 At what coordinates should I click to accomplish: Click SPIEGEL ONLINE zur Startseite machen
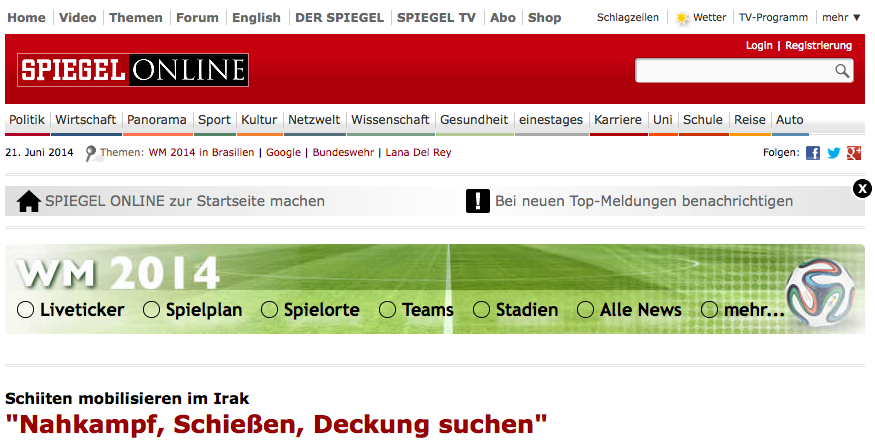click(185, 201)
